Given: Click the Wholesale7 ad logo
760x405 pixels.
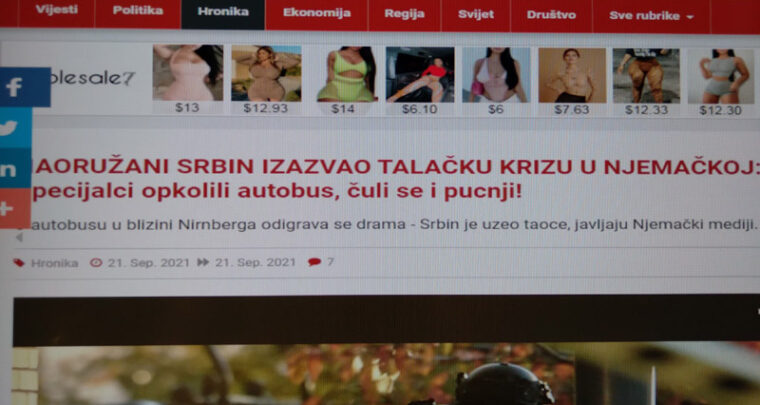Looking at the screenshot, I should [x=92, y=78].
